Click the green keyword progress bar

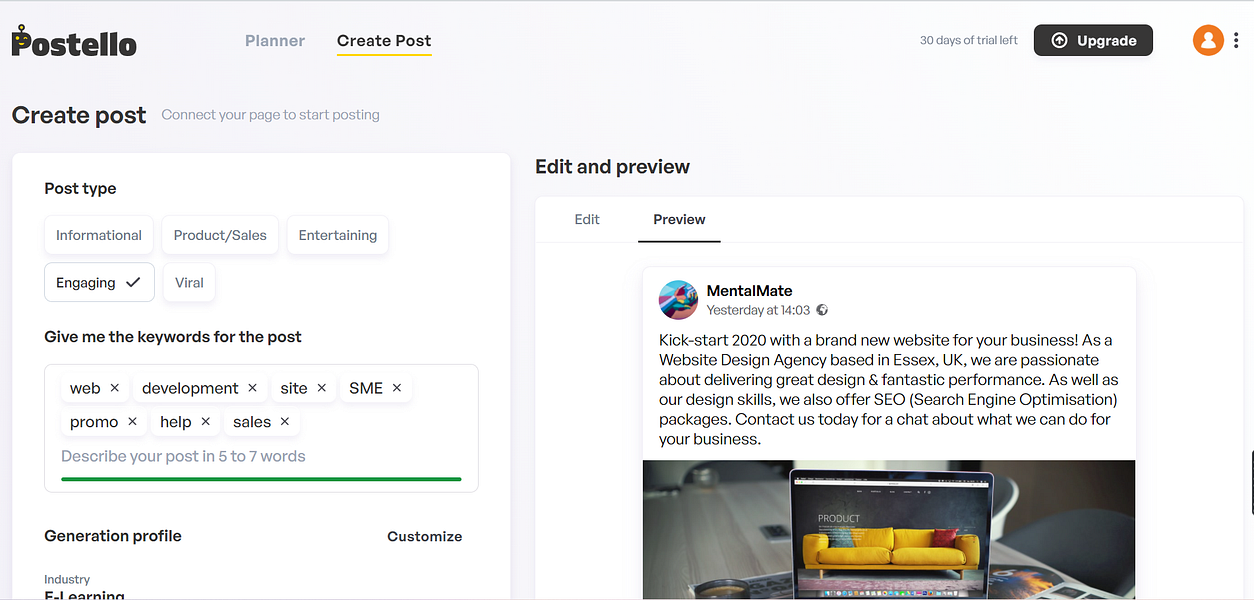(x=261, y=479)
